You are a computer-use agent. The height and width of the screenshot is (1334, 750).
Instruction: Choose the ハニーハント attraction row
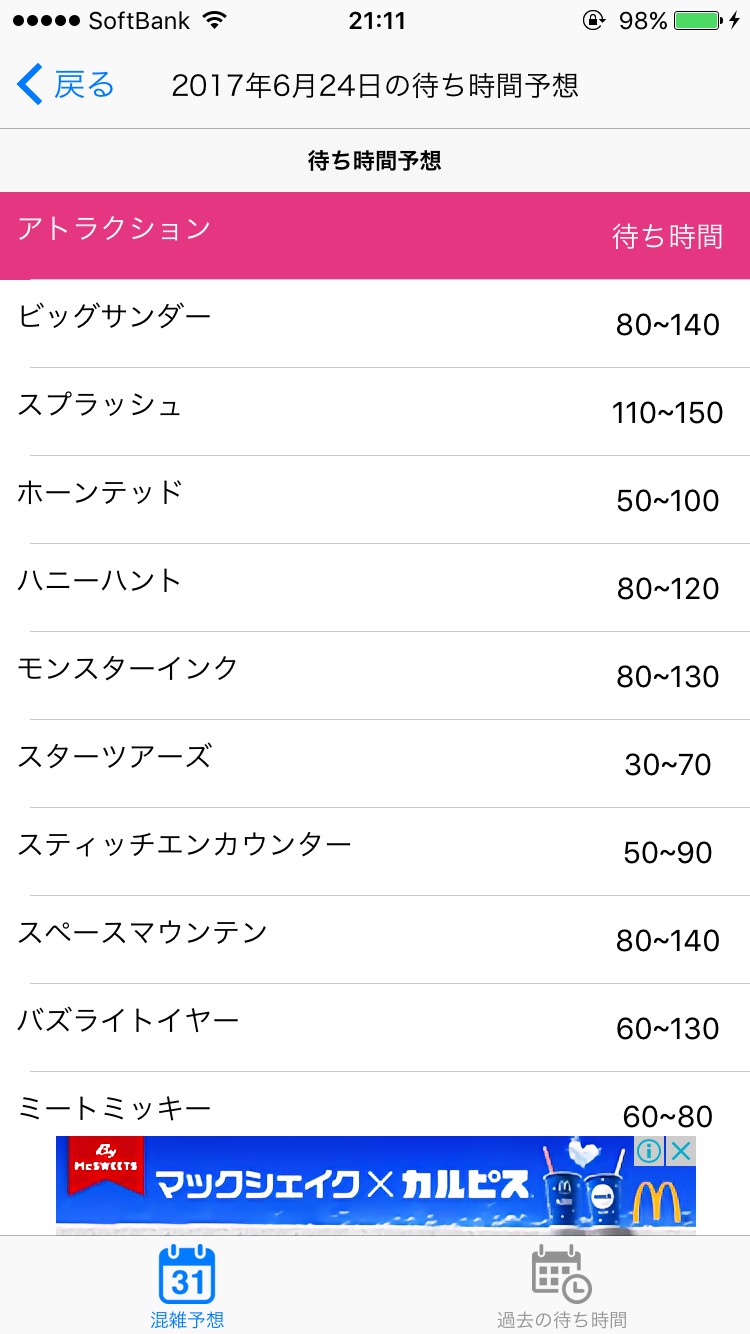click(x=375, y=587)
